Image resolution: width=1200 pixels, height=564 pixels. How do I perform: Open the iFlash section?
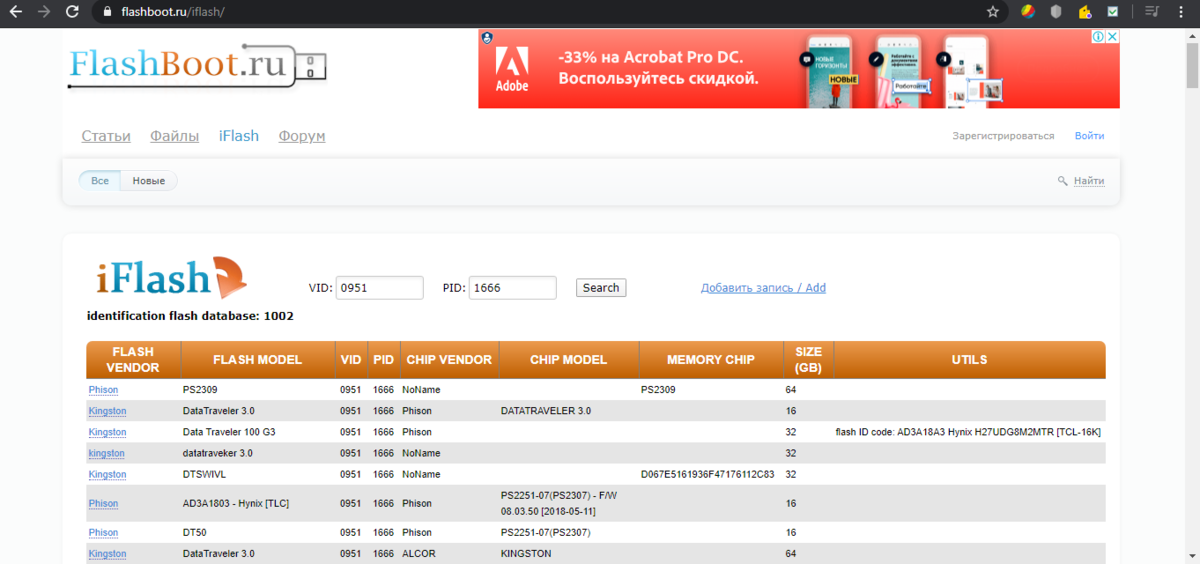click(238, 136)
